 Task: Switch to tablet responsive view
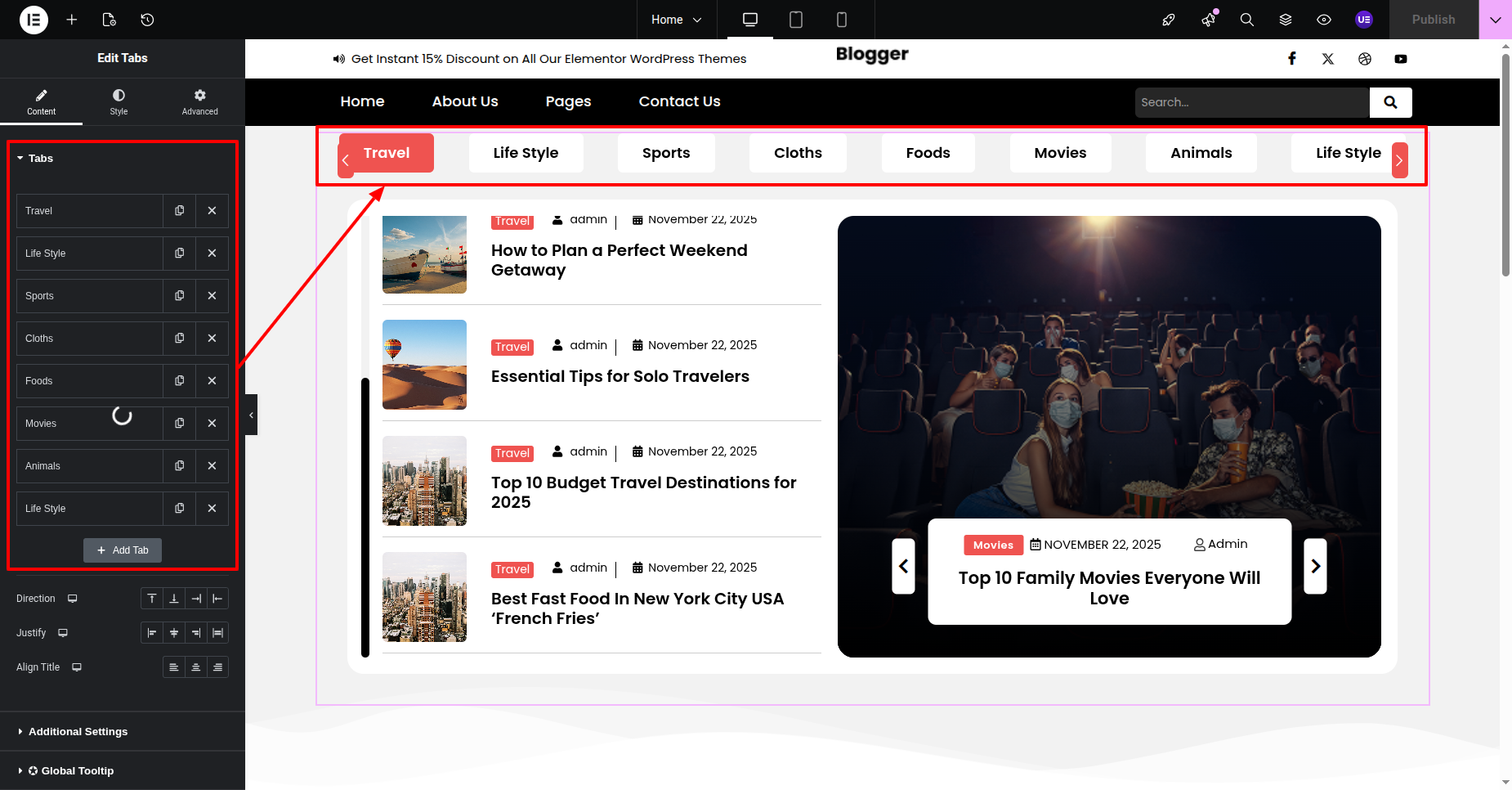click(x=795, y=20)
